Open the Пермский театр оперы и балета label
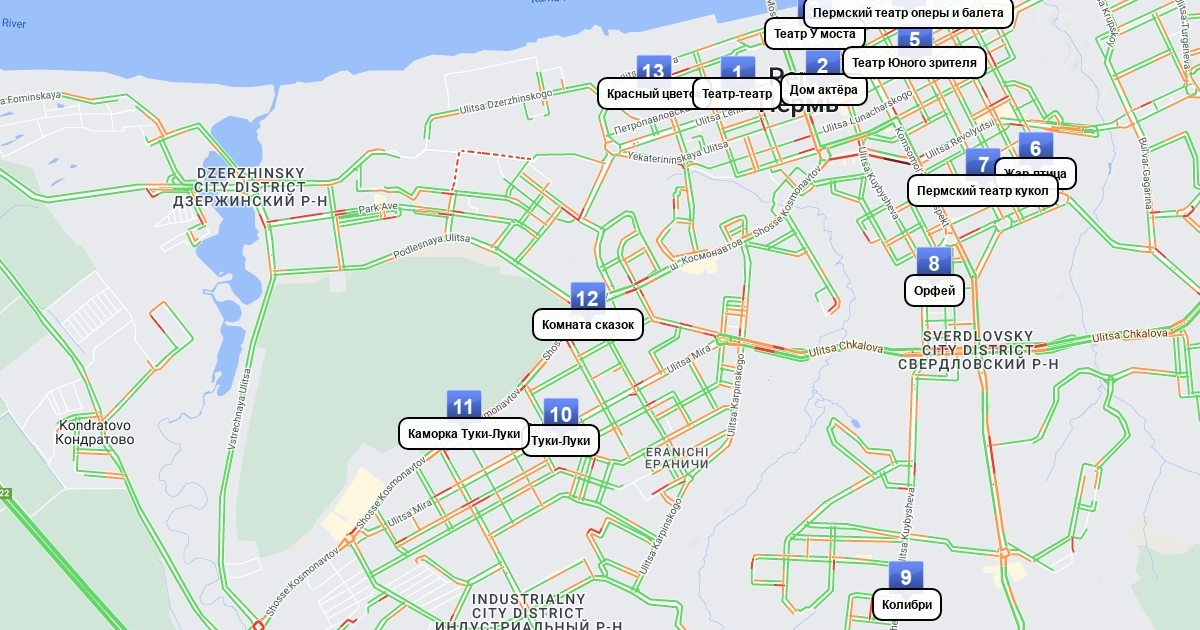This screenshot has height=630, width=1200. [908, 13]
